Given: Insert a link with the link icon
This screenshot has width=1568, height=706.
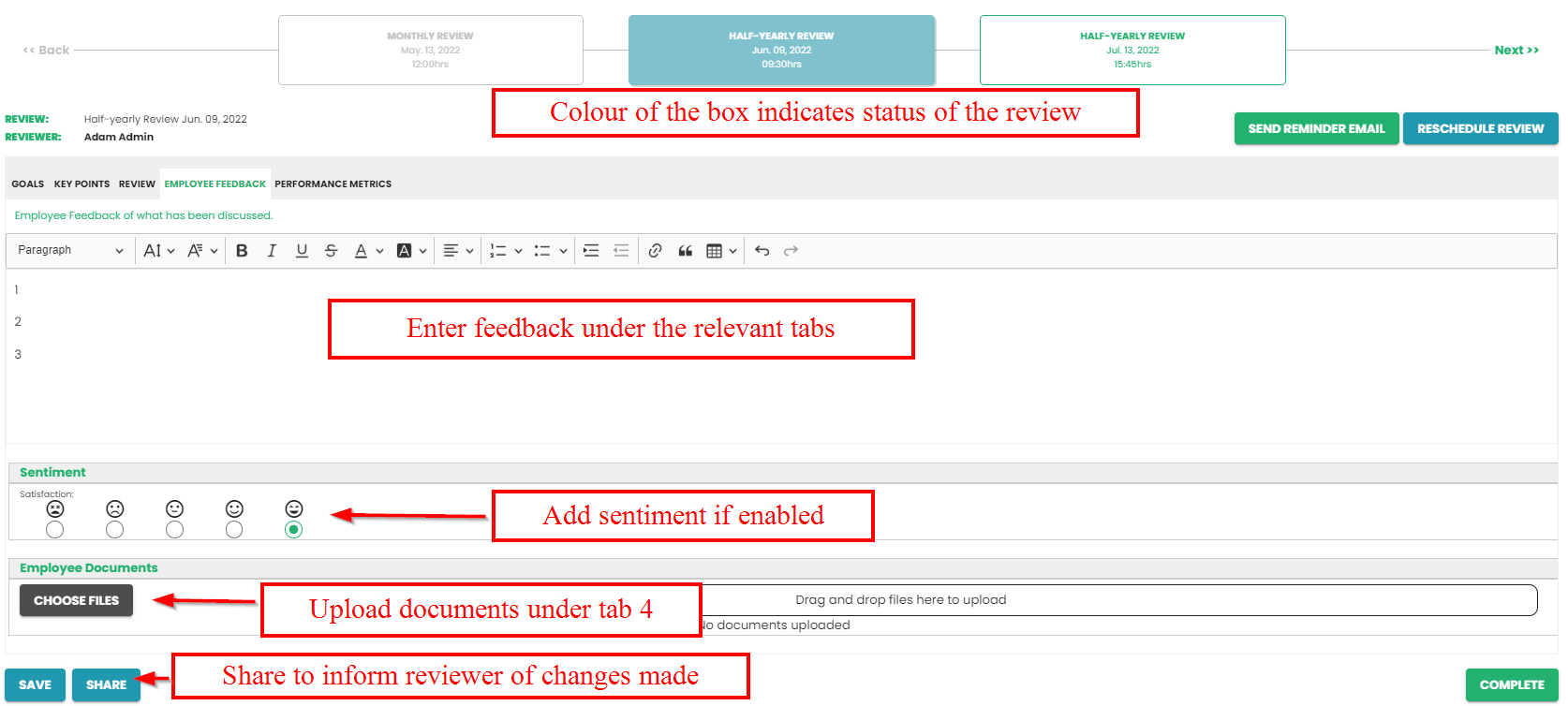Looking at the screenshot, I should click(x=655, y=251).
